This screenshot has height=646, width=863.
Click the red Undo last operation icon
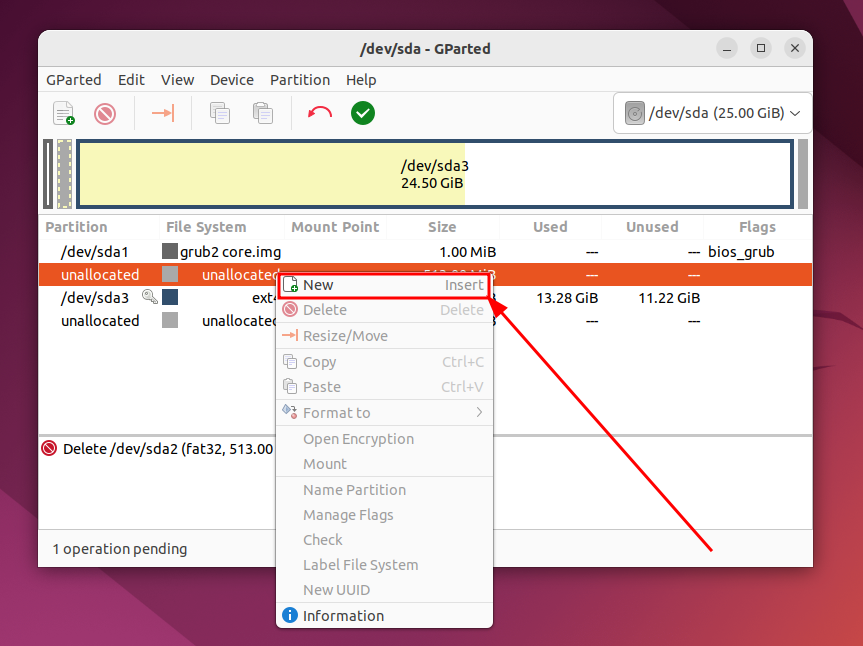coord(320,113)
